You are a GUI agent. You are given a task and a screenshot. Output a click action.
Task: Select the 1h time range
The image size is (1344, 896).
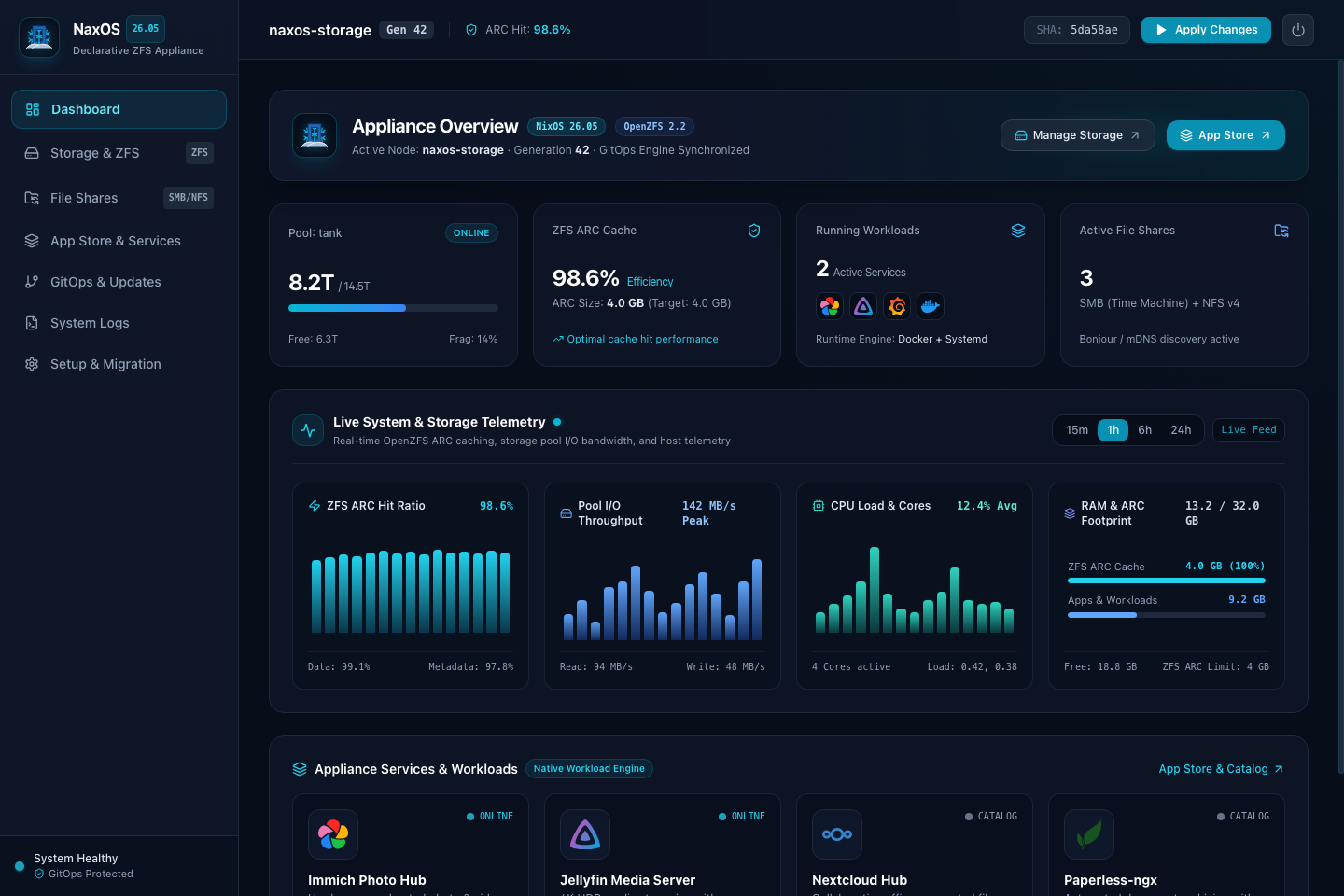pyautogui.click(x=1113, y=430)
